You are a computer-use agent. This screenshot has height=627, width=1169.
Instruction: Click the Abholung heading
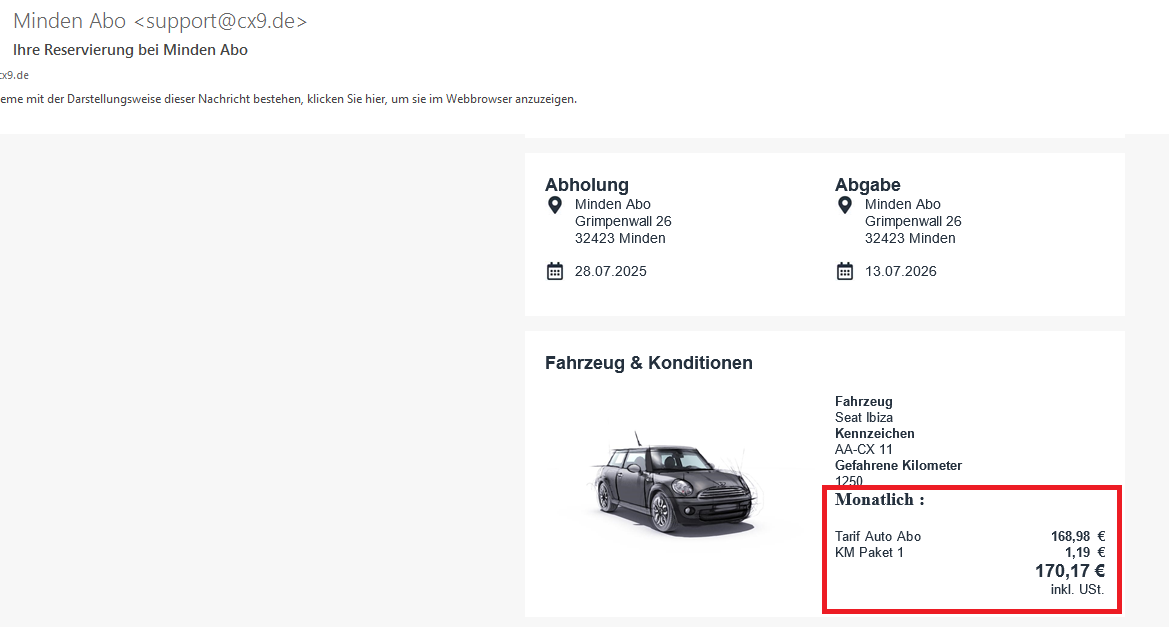click(587, 185)
